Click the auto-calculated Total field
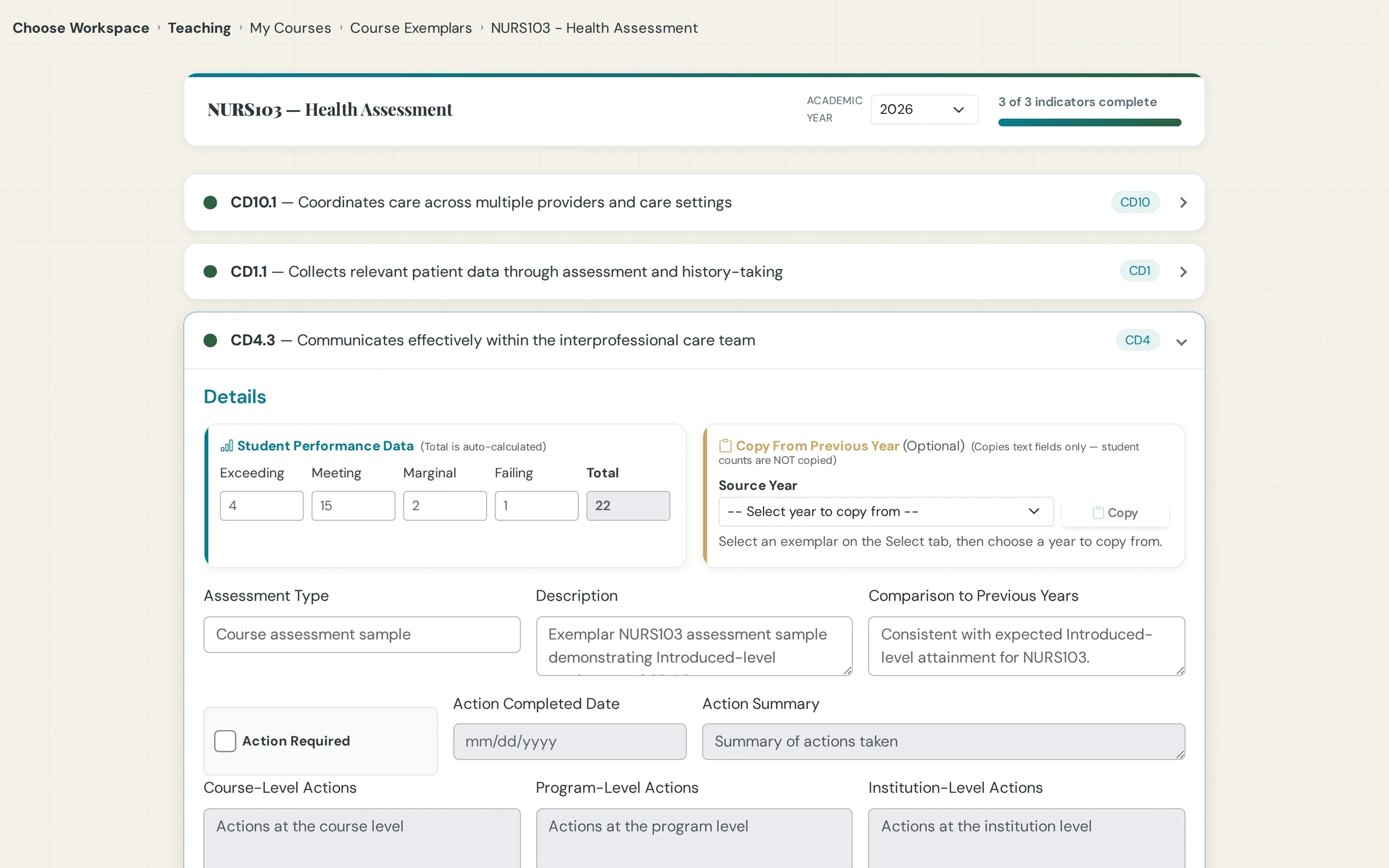The height and width of the screenshot is (868, 1389). point(628,506)
